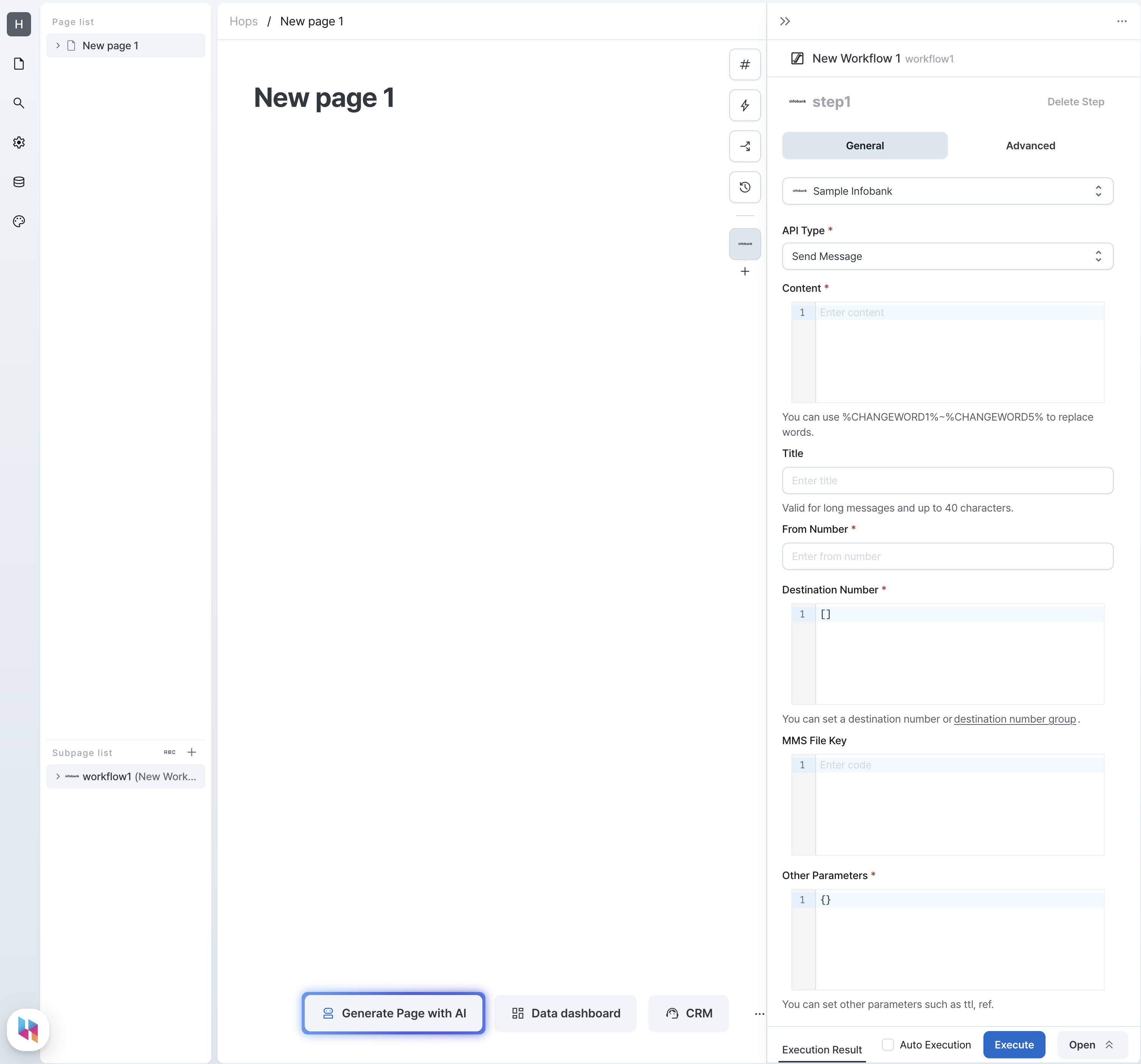Screen dimensions: 1141x1064
Task: Expand the workflow1 tree item
Action: 57,776
